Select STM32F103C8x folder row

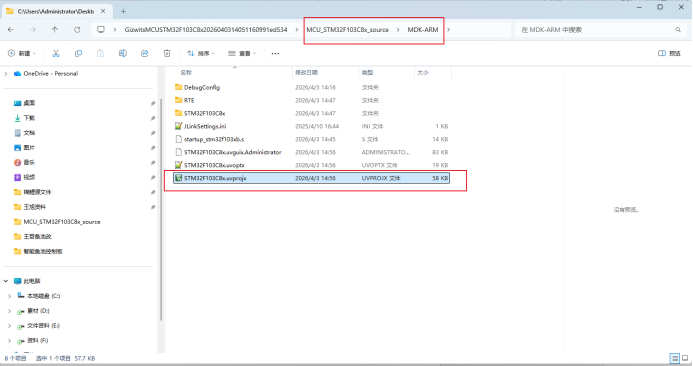pyautogui.click(x=312, y=113)
